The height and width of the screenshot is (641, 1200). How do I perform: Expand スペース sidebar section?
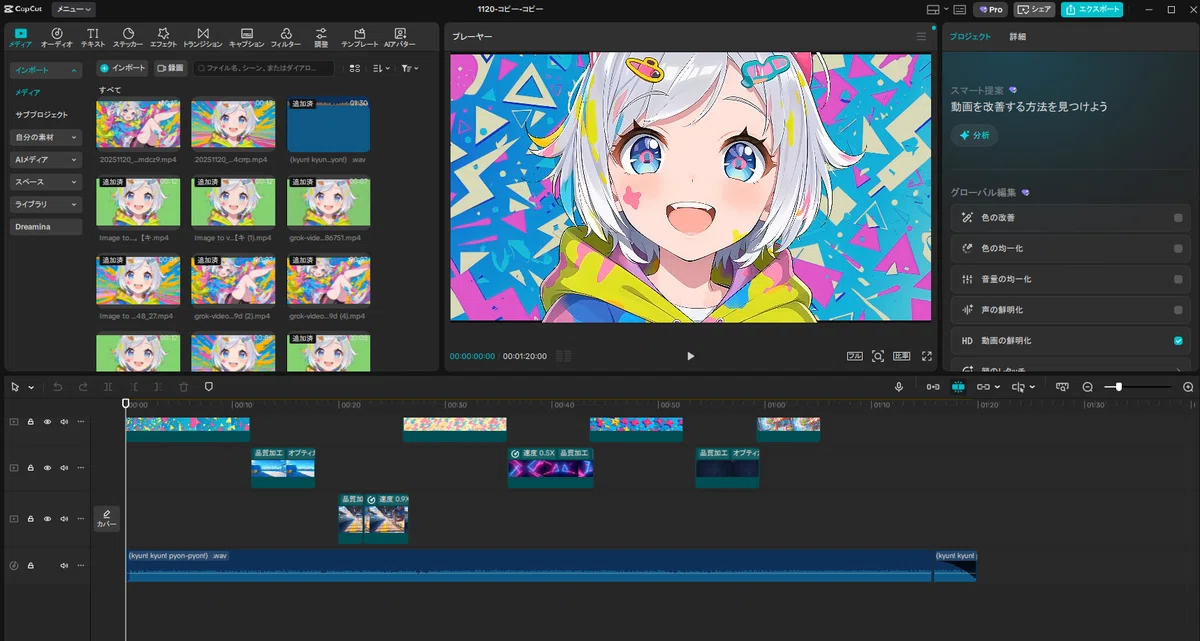46,182
